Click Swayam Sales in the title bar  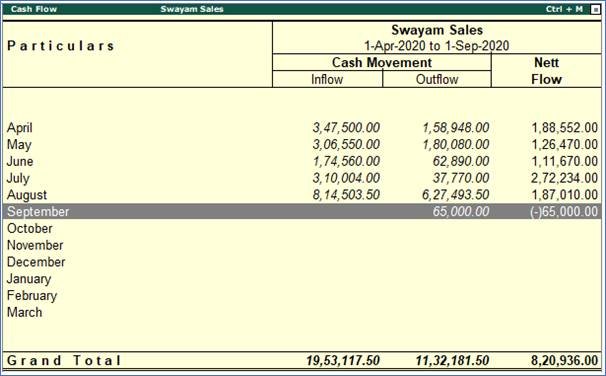[192, 9]
